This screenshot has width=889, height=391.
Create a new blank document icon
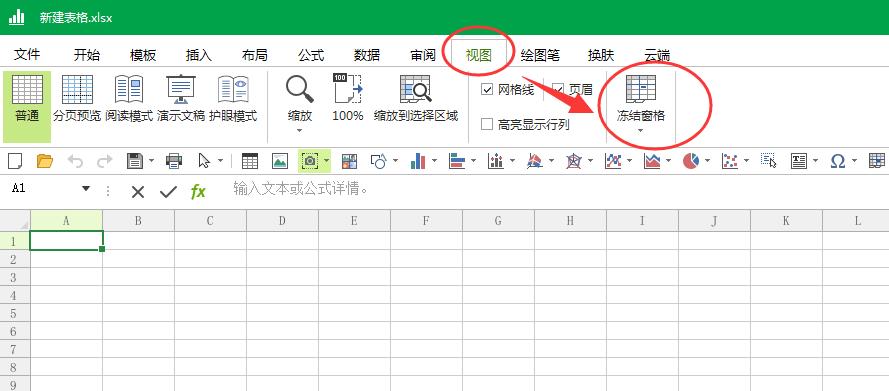15,162
